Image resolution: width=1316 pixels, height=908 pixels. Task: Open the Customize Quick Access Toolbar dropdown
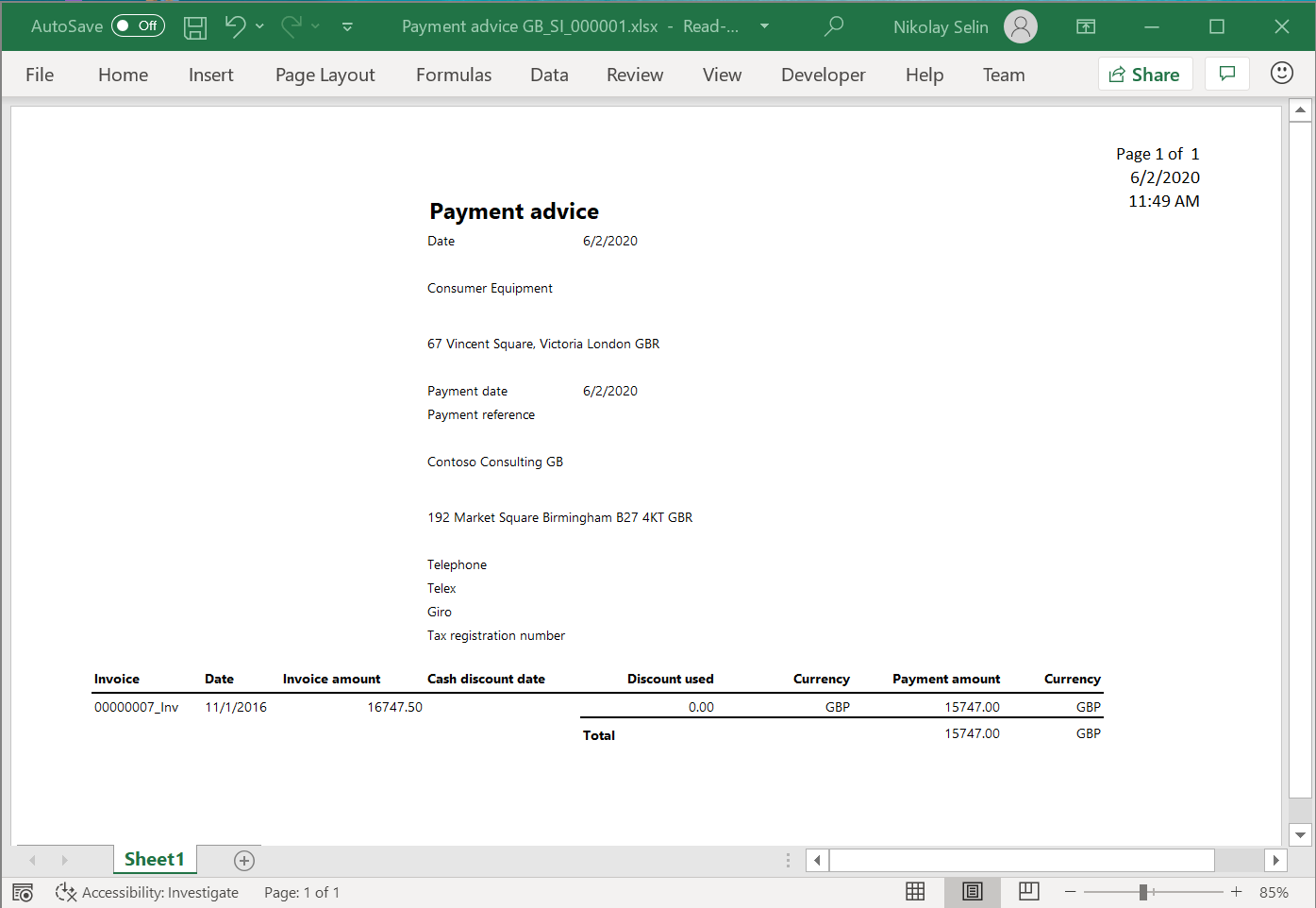coord(347,28)
